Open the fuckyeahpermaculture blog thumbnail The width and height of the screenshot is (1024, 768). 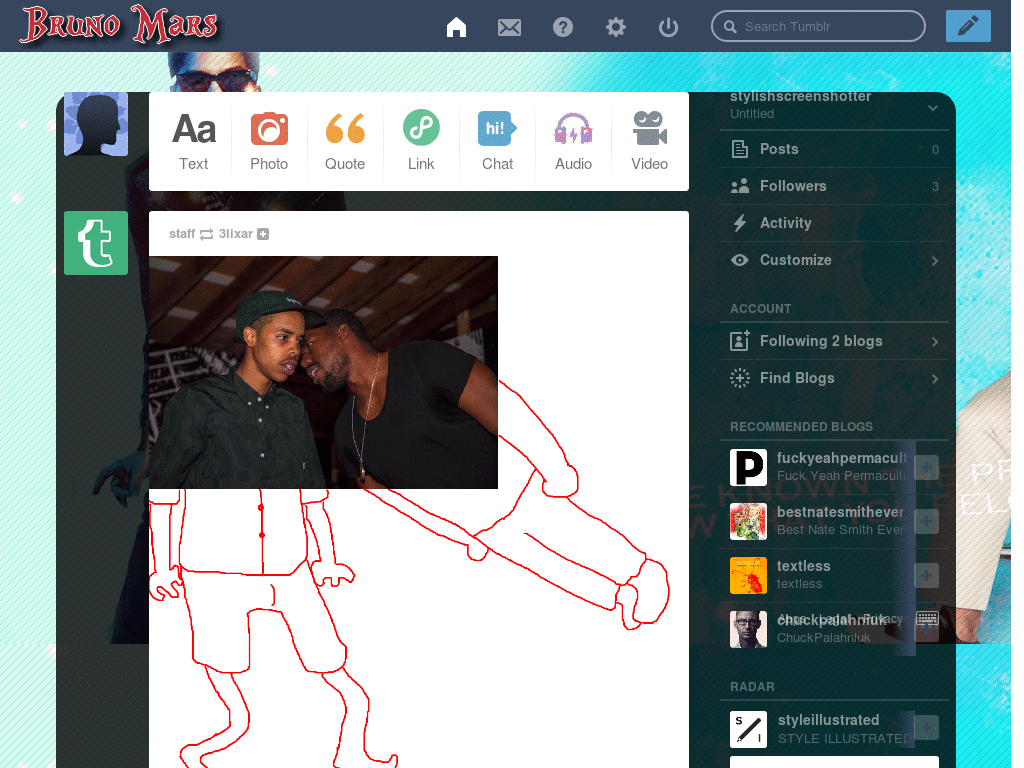748,467
